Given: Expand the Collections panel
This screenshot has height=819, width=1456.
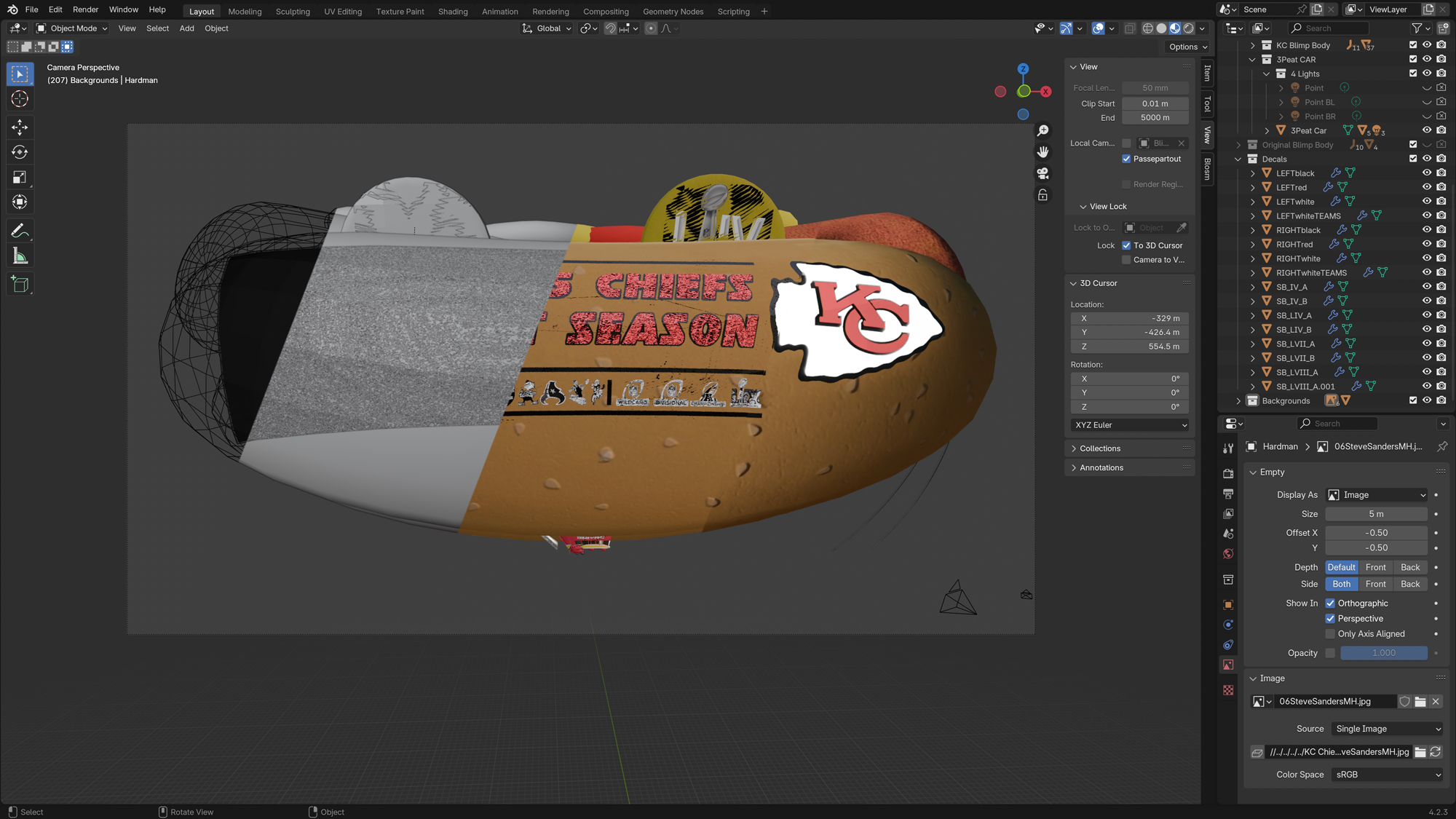Looking at the screenshot, I should (x=1099, y=448).
